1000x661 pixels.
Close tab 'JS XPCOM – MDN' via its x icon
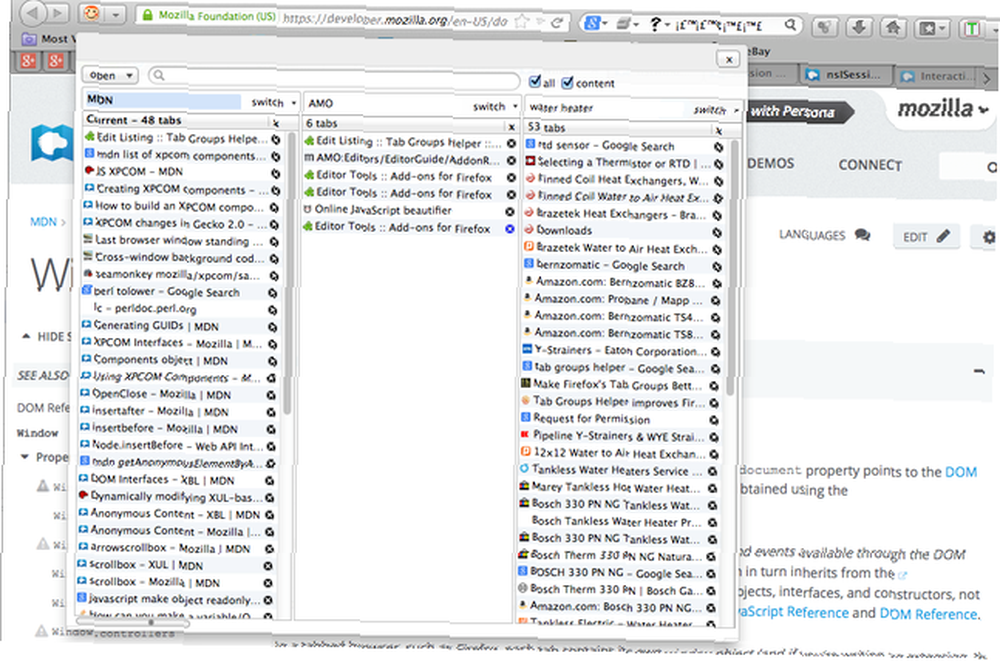(276, 174)
